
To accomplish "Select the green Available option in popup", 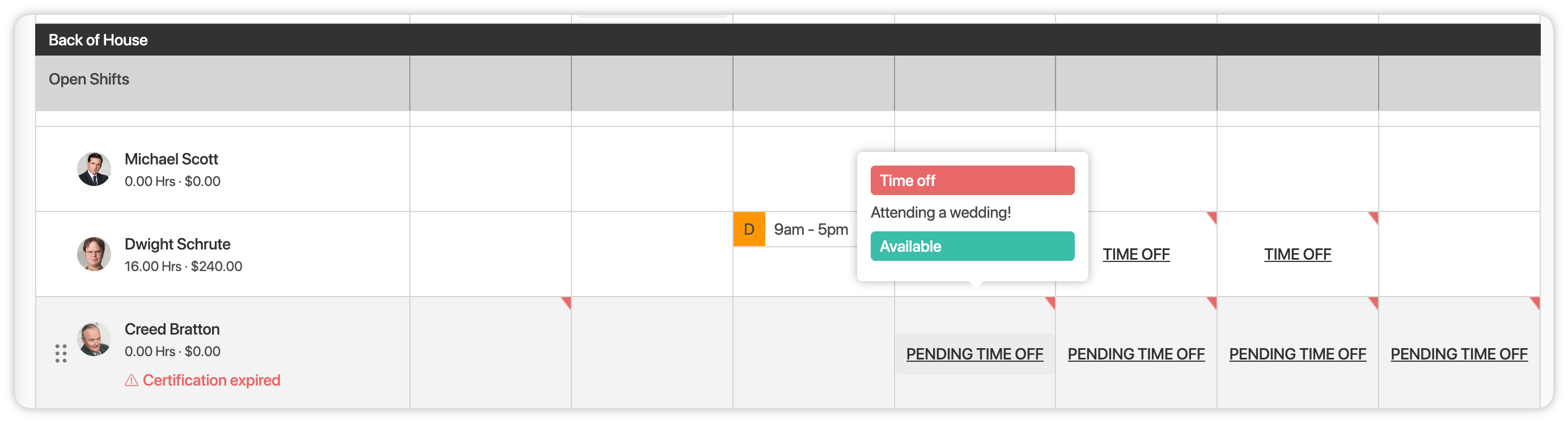I will (972, 247).
